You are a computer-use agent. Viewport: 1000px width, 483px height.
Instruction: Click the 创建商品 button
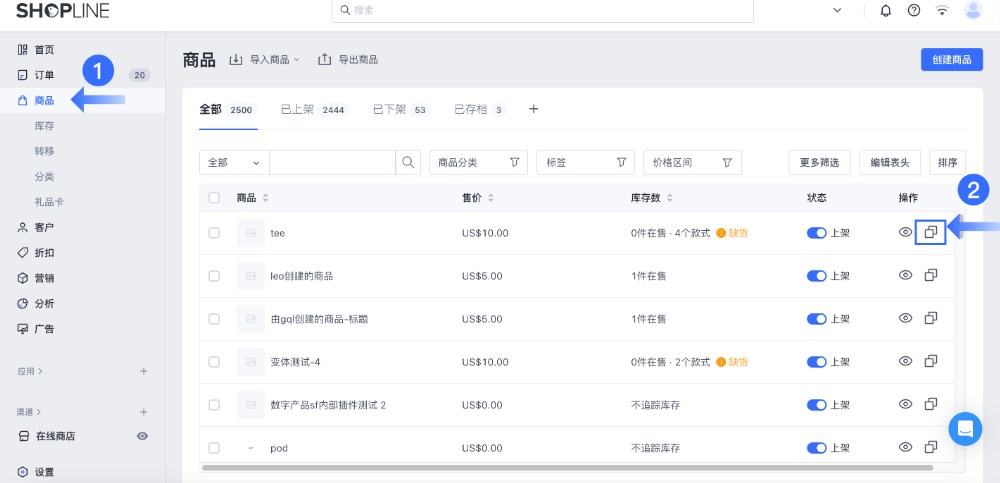(x=951, y=60)
